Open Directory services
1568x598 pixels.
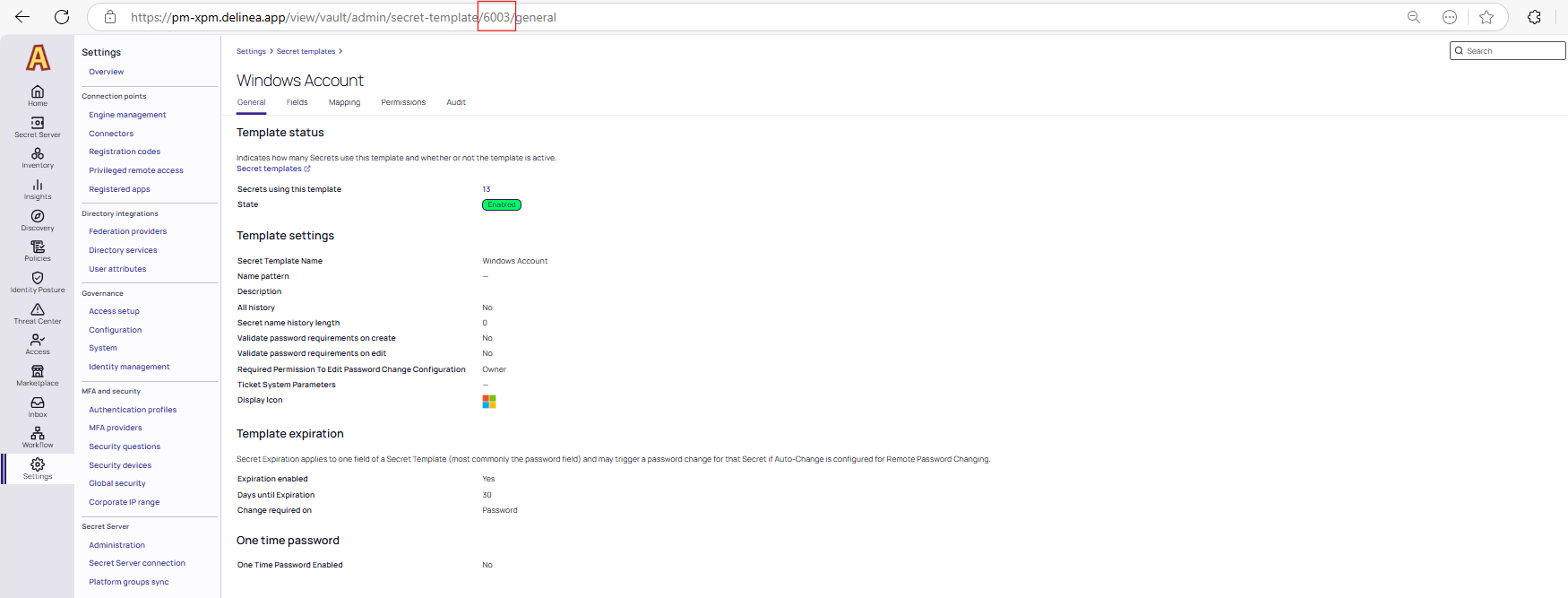pyautogui.click(x=123, y=250)
